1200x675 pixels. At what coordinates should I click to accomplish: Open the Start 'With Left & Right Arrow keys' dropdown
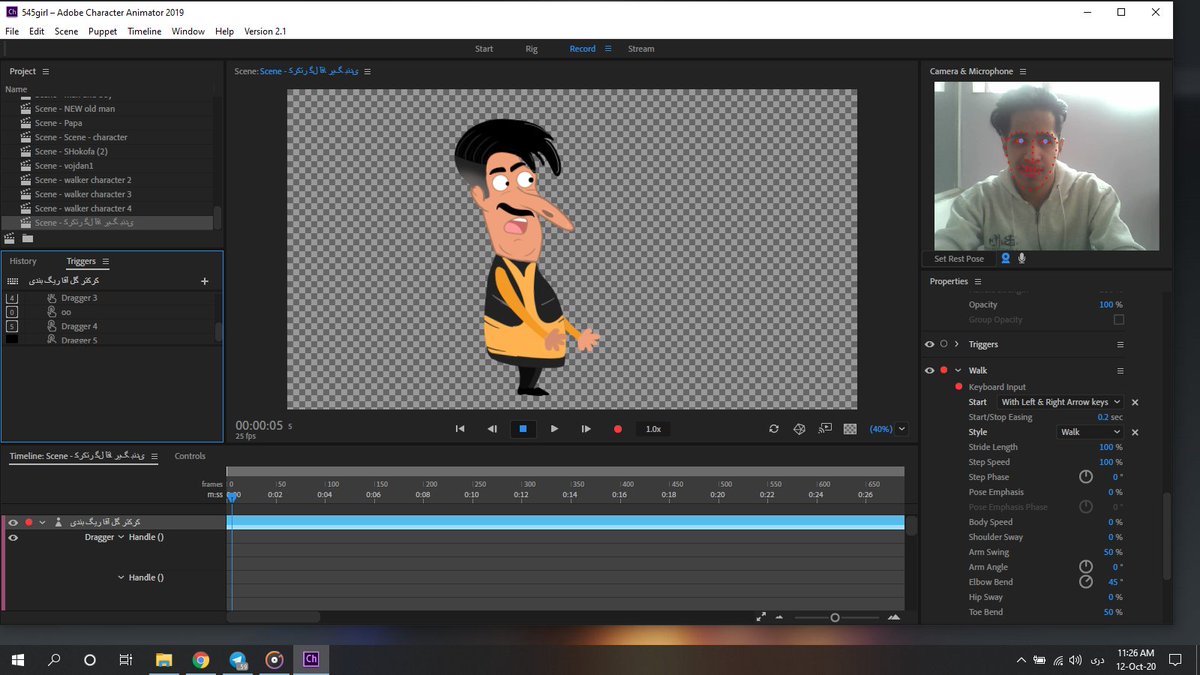(x=1060, y=402)
